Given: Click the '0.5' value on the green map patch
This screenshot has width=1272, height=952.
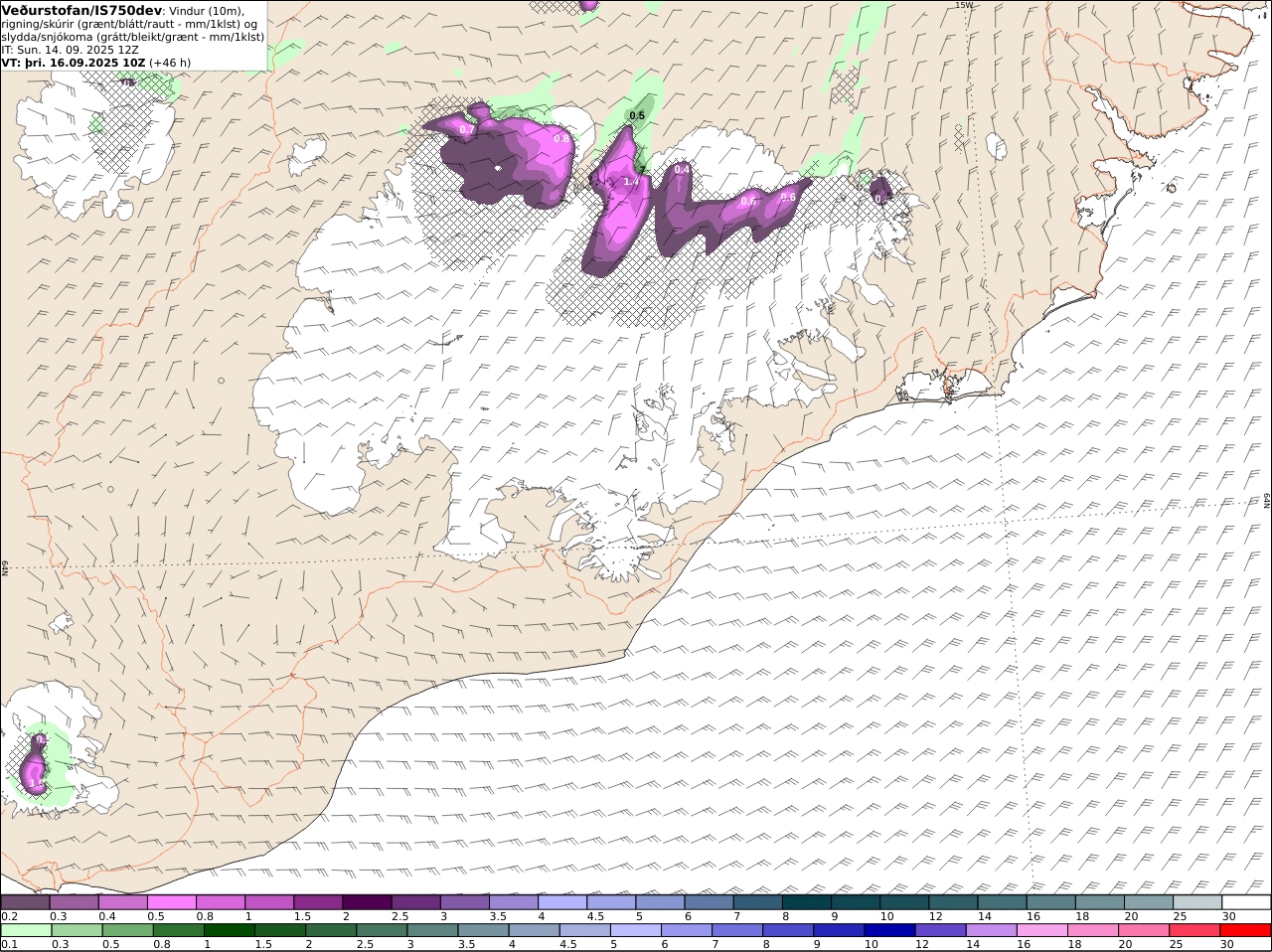Looking at the screenshot, I should [x=637, y=116].
